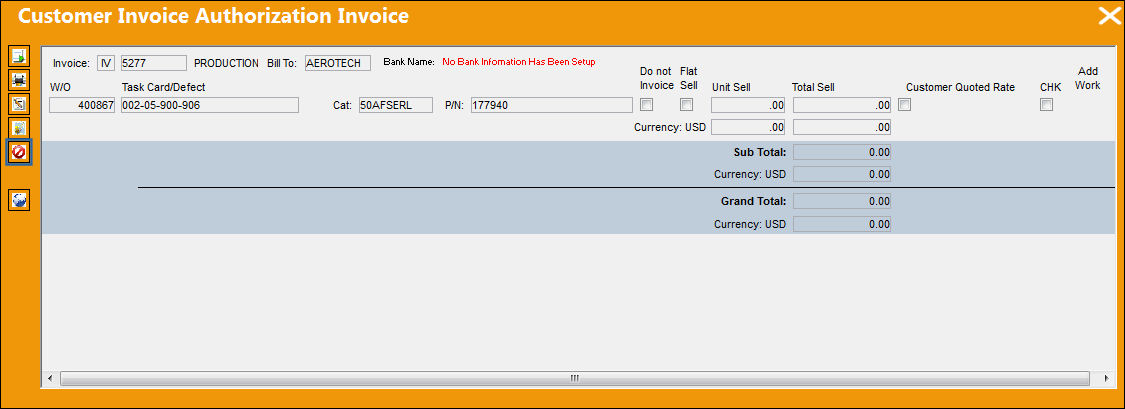This screenshot has height=409, width=1125.
Task: Click the Task Card/Defect field 002-05-900-906
Action: click(x=210, y=105)
